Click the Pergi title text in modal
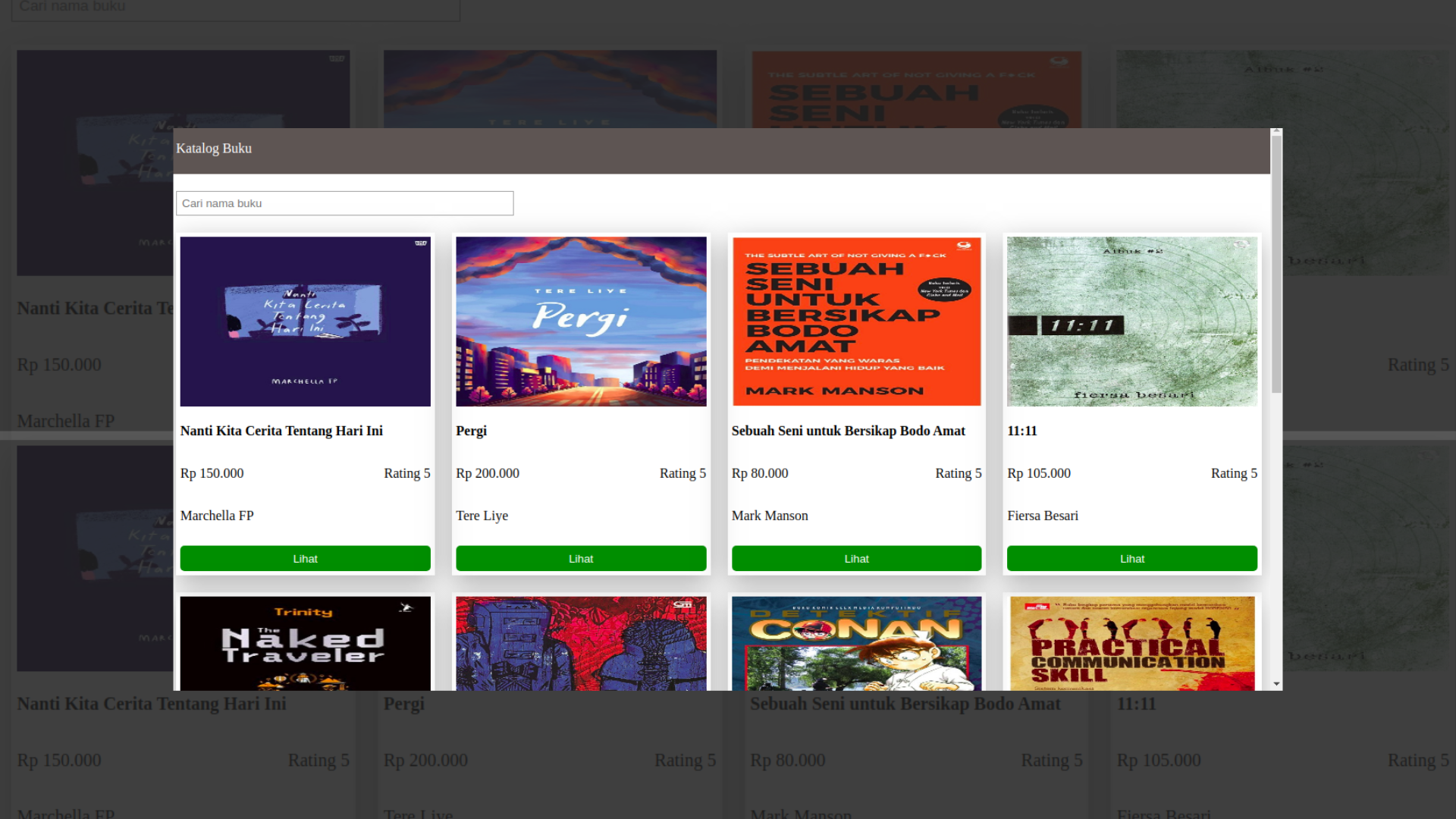The image size is (1456, 819). click(471, 431)
